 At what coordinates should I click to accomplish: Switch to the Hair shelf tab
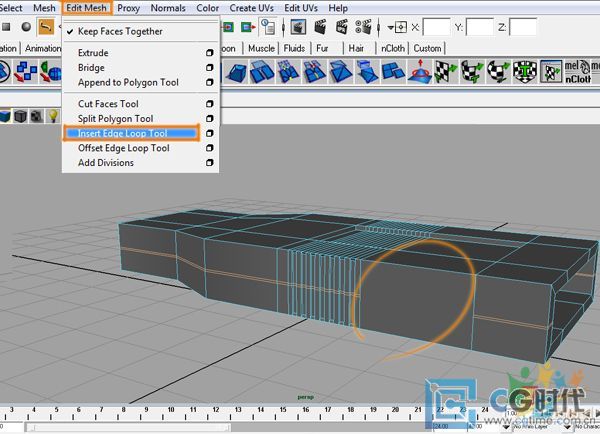point(356,49)
